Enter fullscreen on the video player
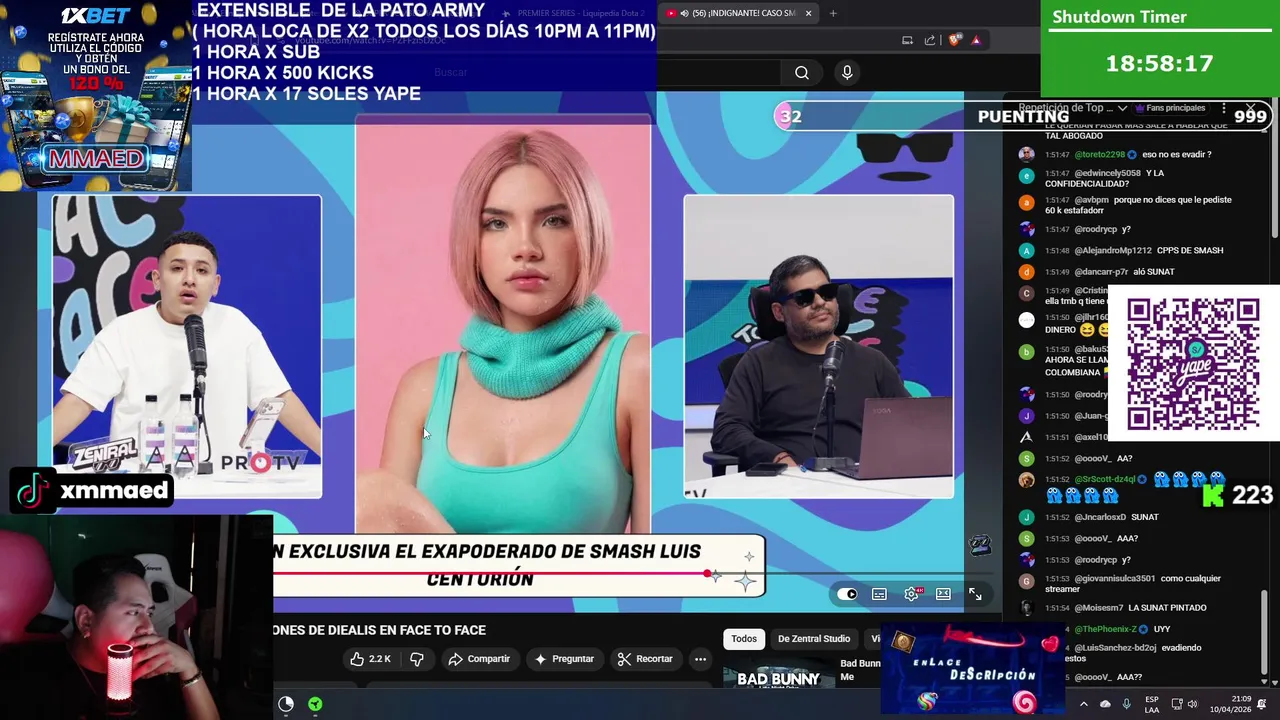 [975, 594]
